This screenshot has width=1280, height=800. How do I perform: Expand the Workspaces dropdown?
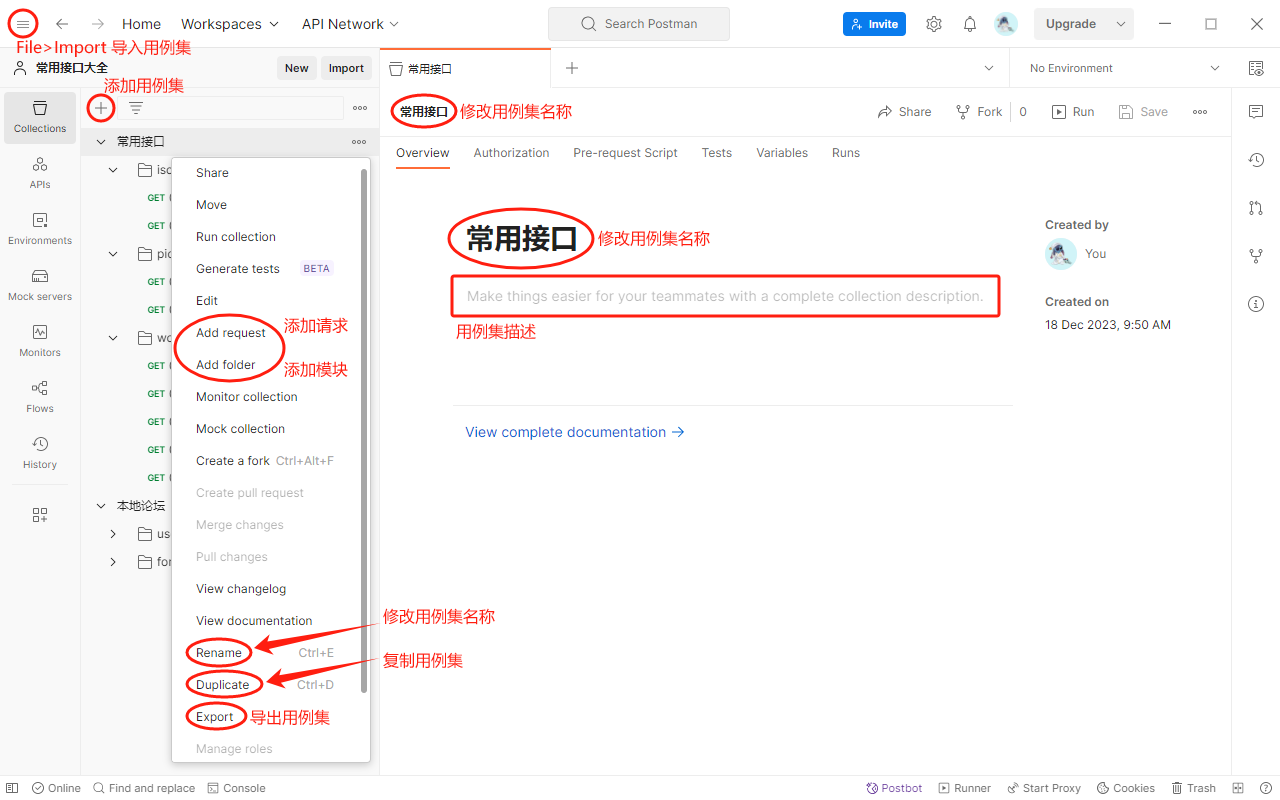231,24
